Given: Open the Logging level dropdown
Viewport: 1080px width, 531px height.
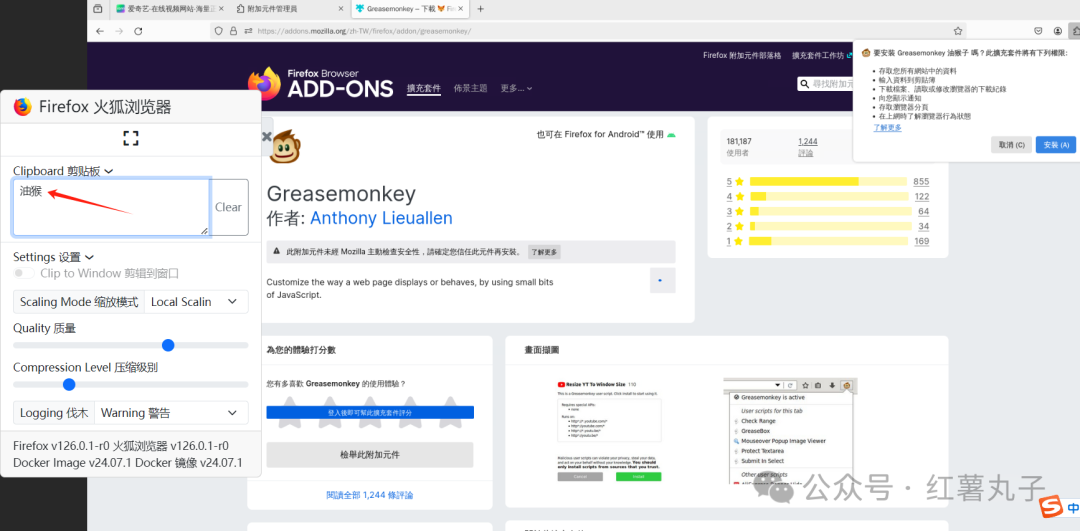Looking at the screenshot, I should (x=171, y=413).
